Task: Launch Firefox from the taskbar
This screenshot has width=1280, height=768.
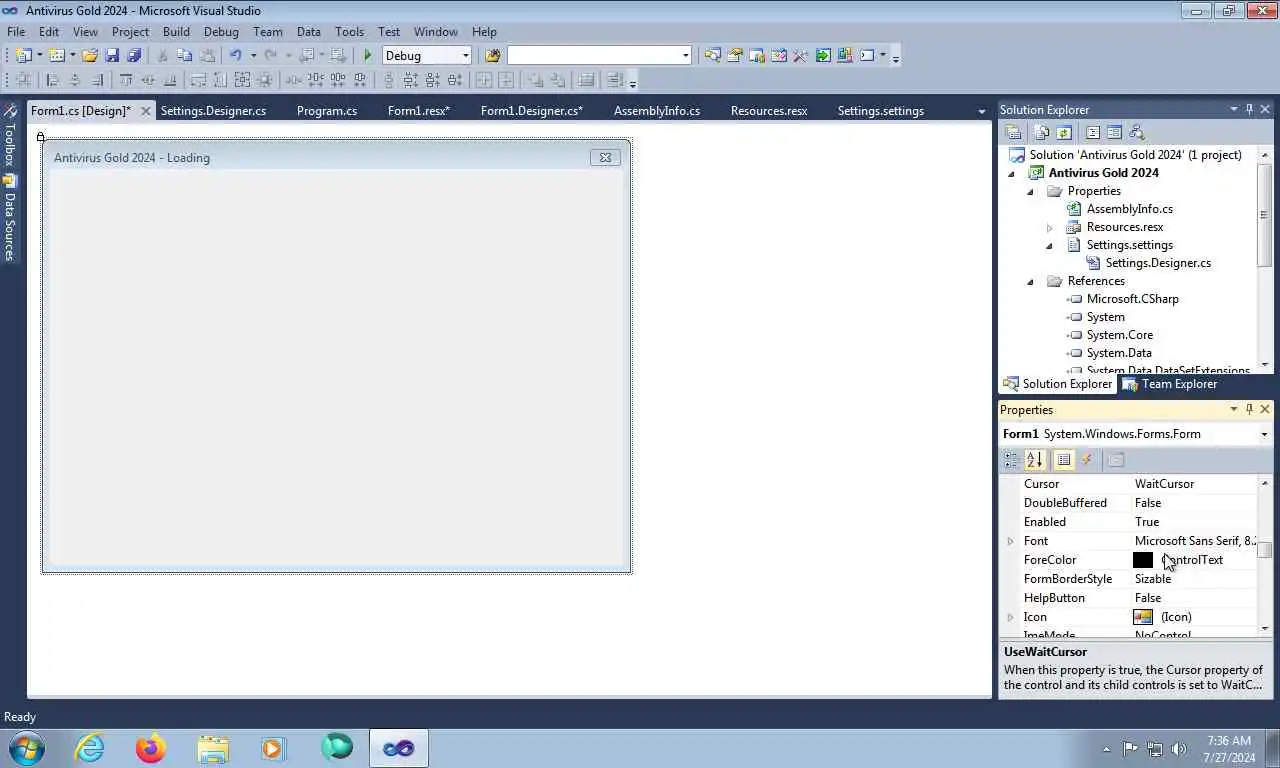Action: [151, 748]
